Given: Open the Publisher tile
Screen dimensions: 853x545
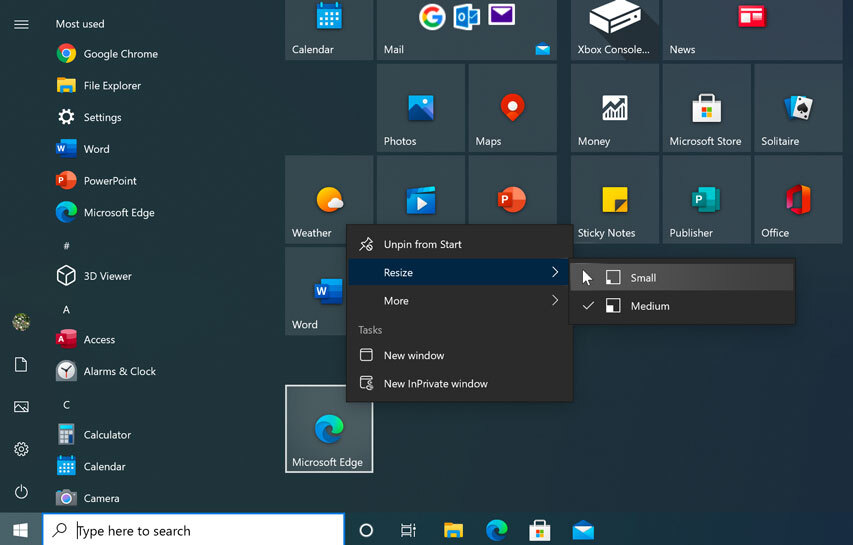Looking at the screenshot, I should tap(707, 200).
